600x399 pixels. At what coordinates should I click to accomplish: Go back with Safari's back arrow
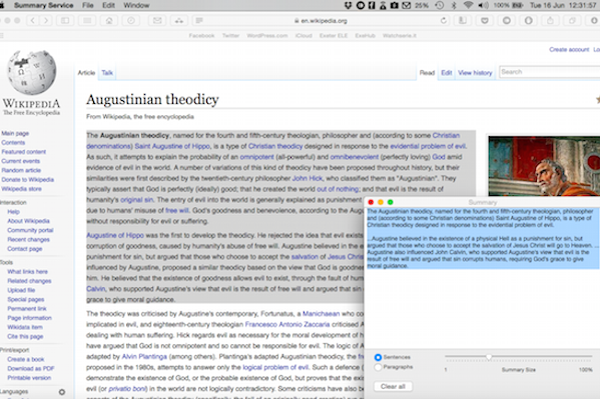coord(33,21)
